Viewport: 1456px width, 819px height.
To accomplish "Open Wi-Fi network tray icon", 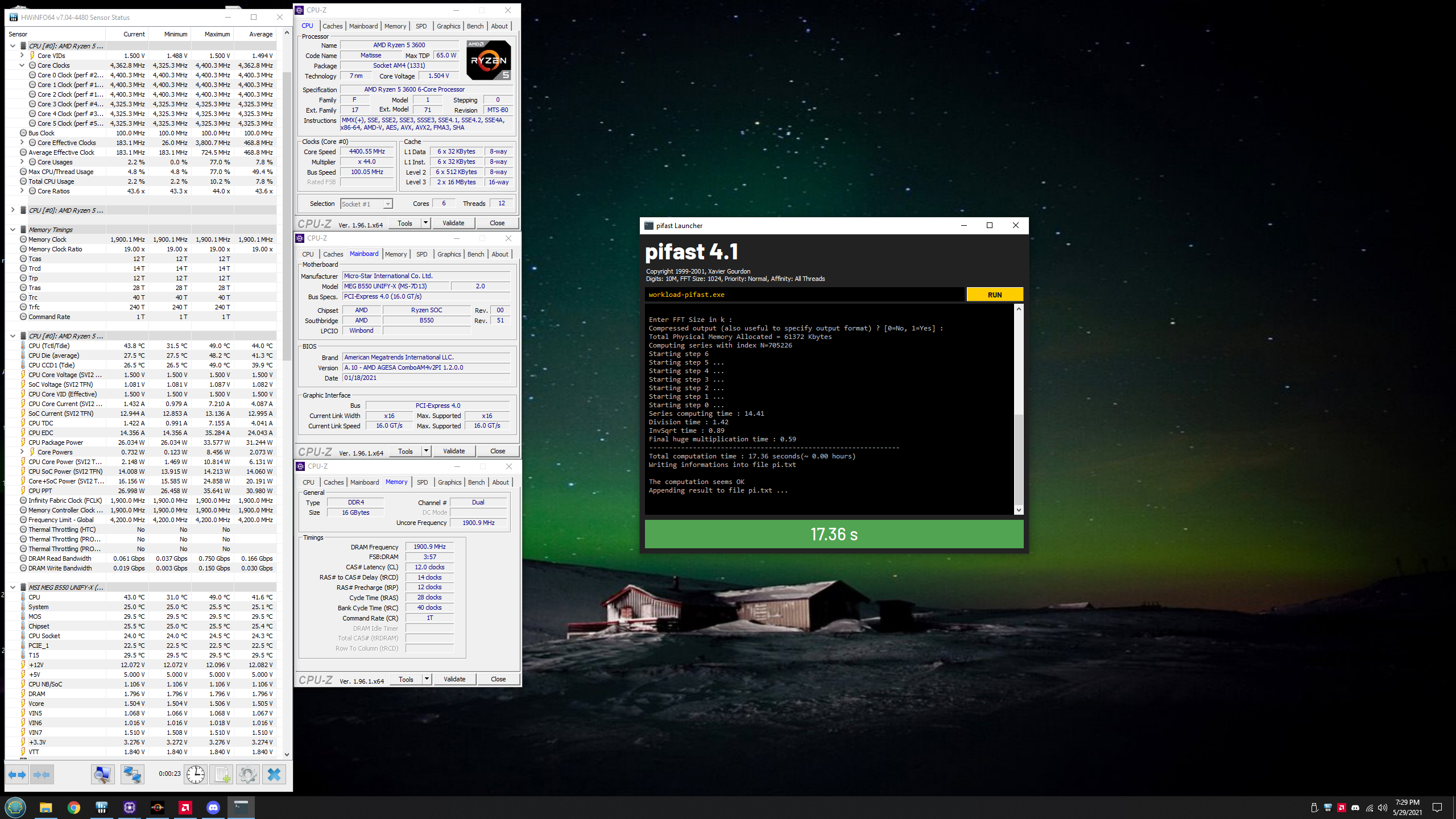I will coord(1370,808).
